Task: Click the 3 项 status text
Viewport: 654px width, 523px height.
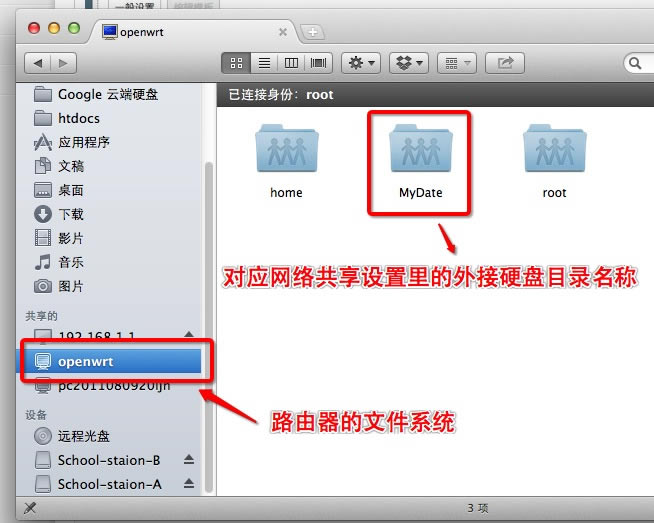Action: click(x=478, y=508)
